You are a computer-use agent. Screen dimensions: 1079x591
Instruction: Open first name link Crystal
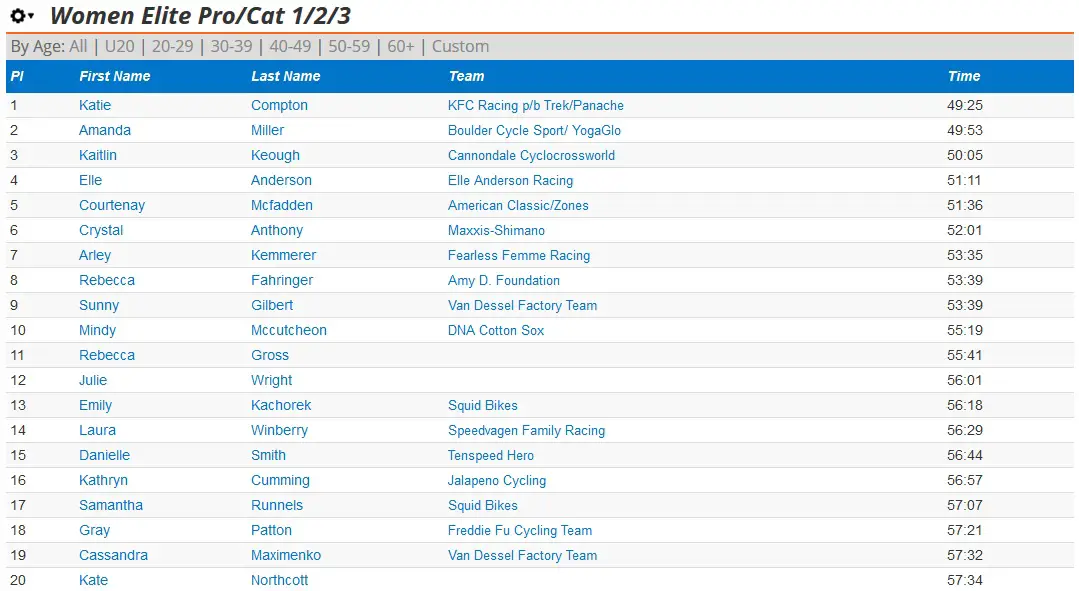101,230
